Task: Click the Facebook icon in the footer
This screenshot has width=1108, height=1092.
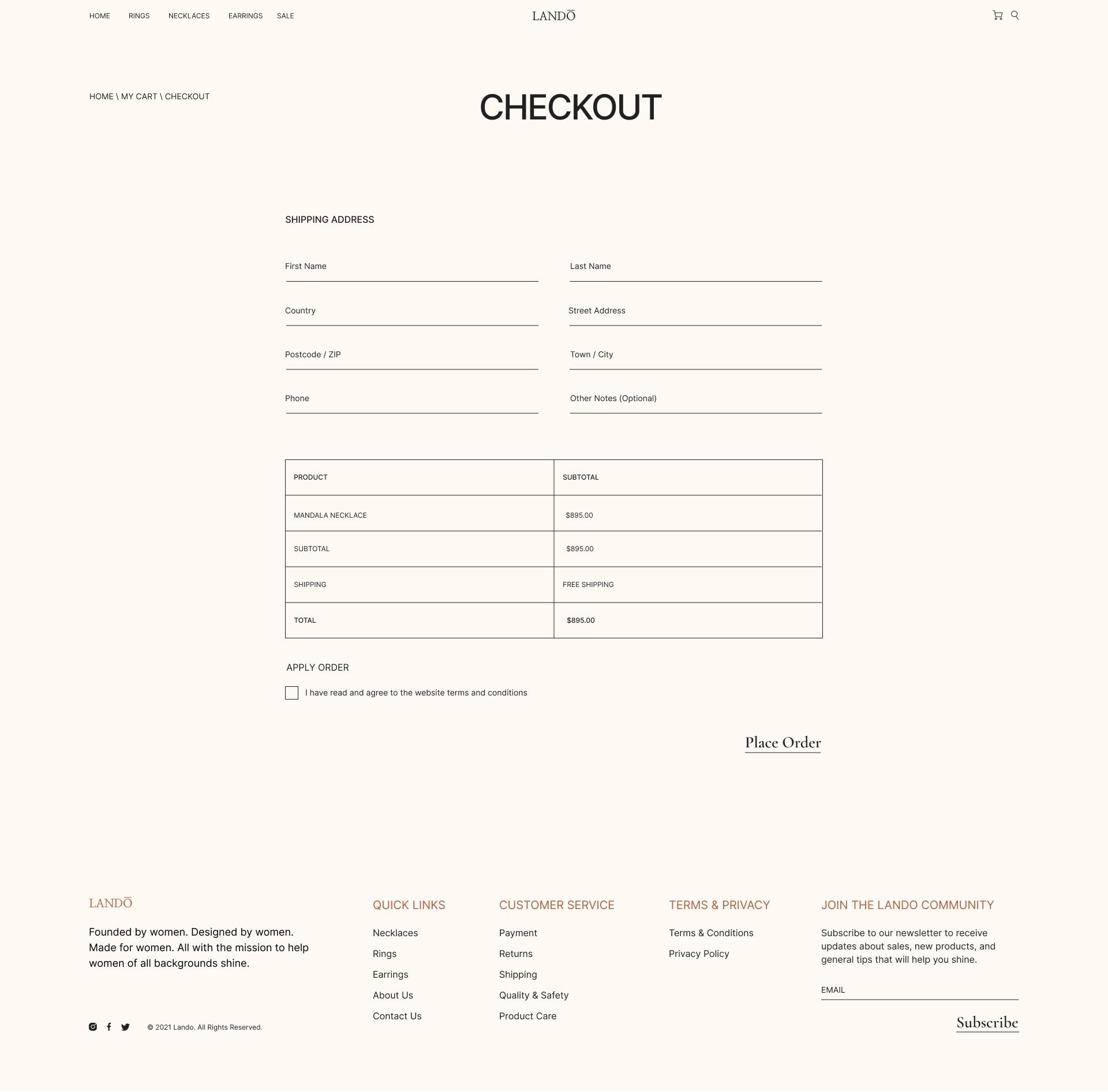Action: [109, 1027]
